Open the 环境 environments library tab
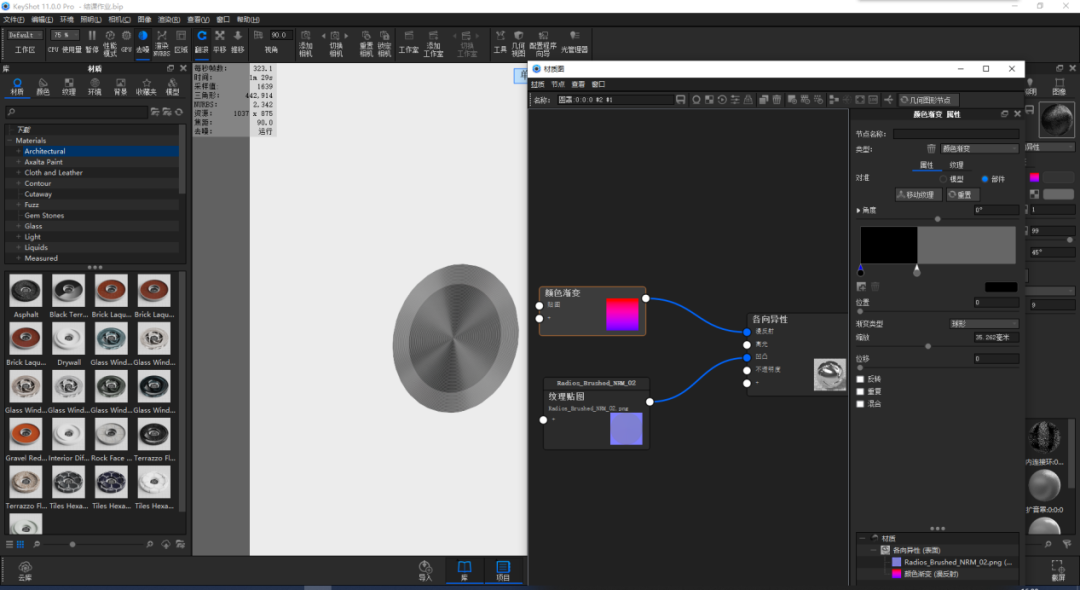This screenshot has height=590, width=1080. 94,87
